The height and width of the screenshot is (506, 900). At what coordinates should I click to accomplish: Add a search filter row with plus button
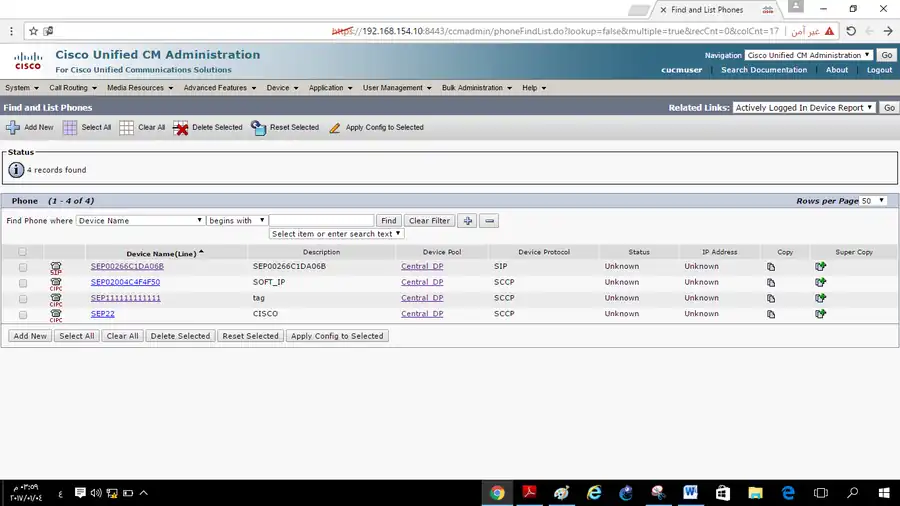[468, 221]
